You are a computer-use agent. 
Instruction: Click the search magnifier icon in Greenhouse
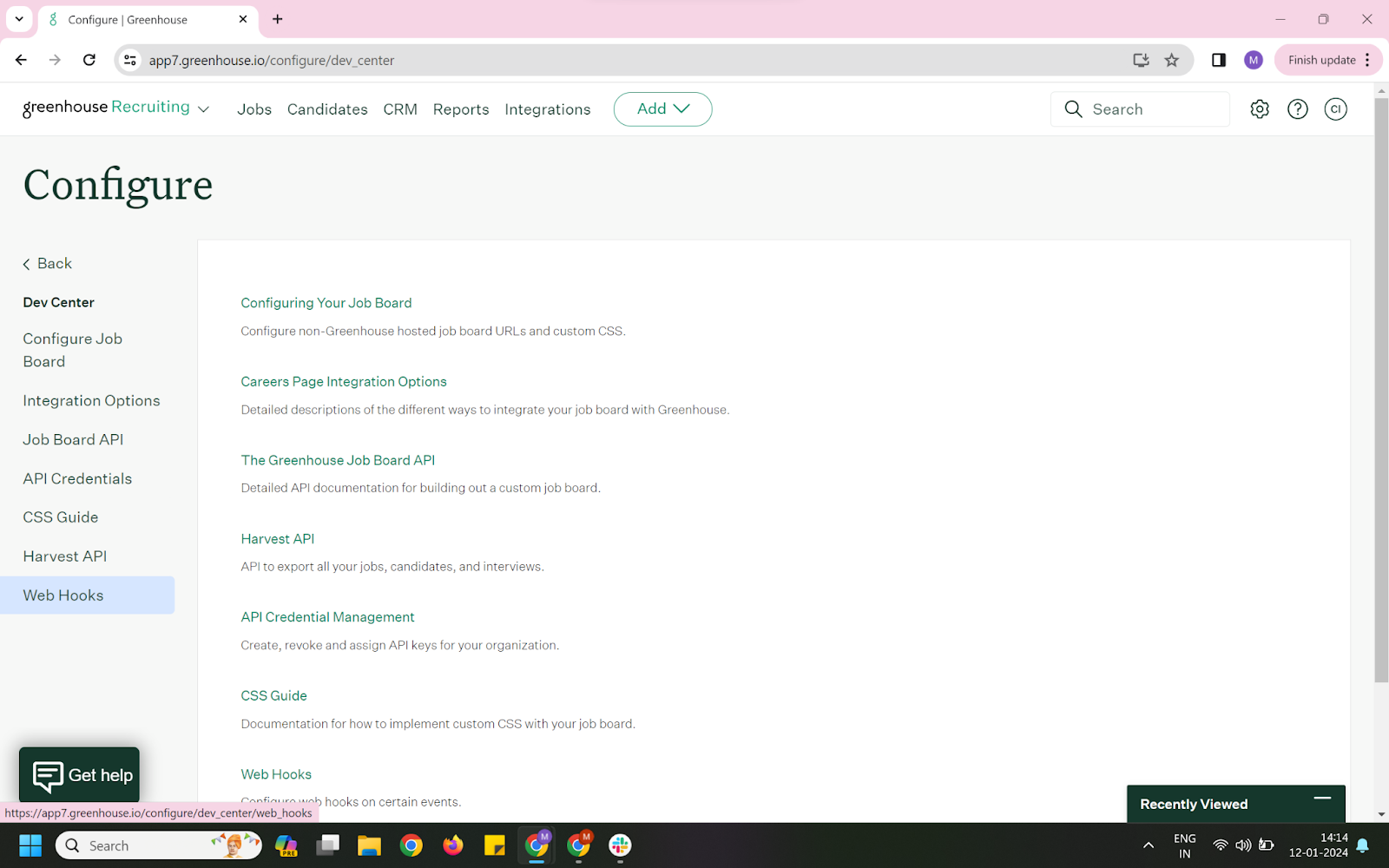coord(1074,109)
